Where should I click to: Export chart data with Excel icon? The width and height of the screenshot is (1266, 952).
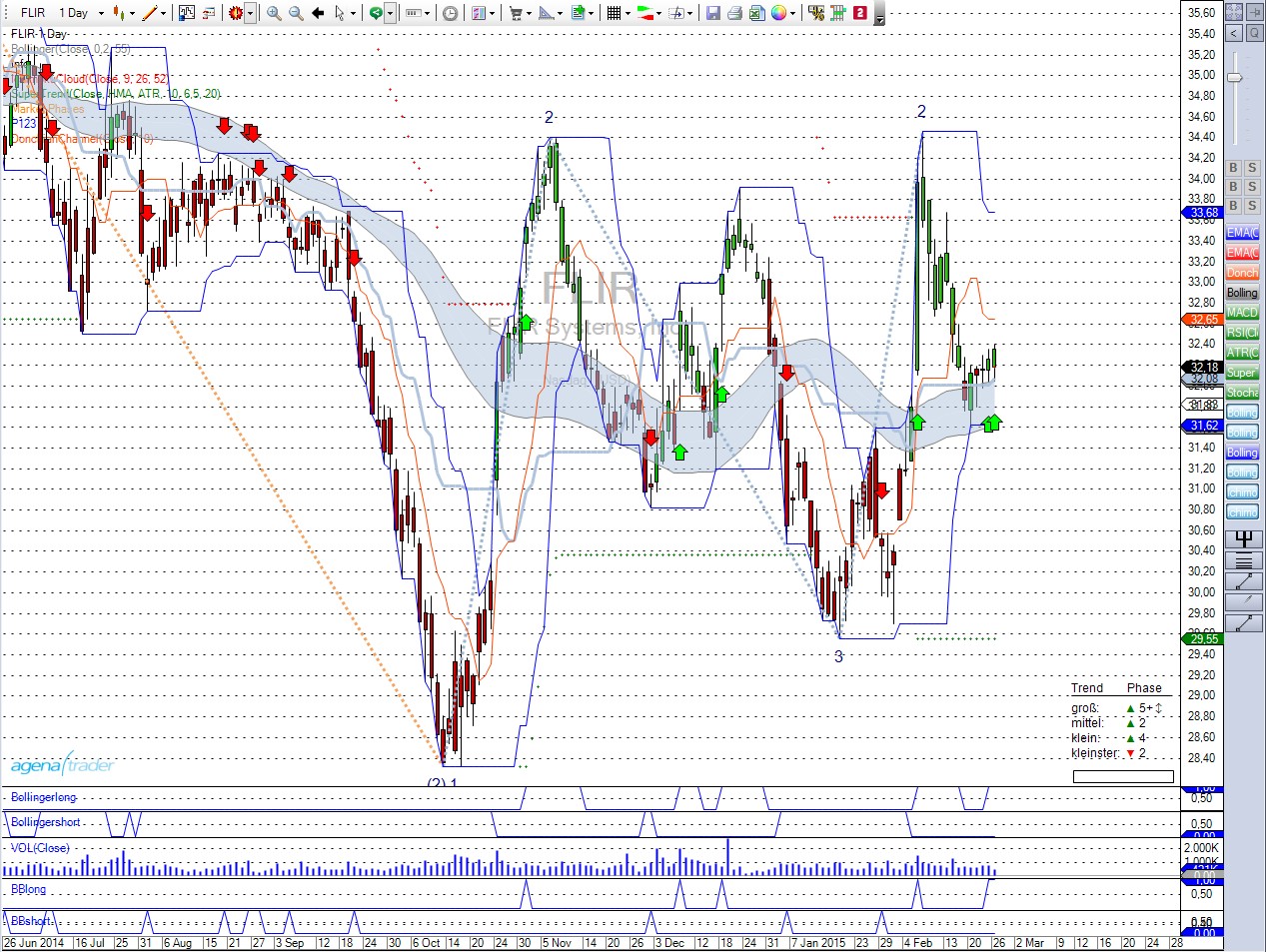(756, 13)
